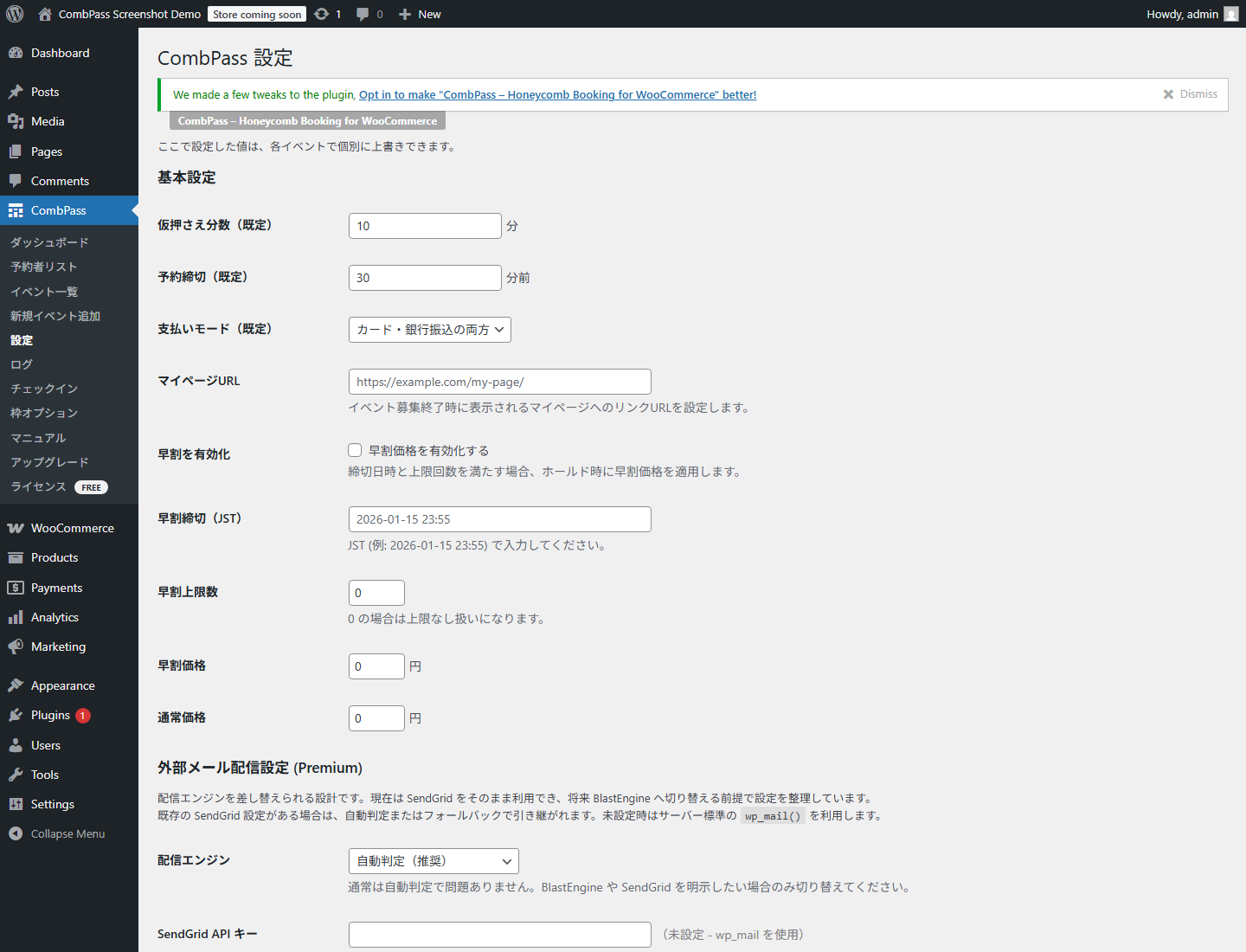Switch to the ログ submenu under CombPass
Image resolution: width=1246 pixels, height=952 pixels.
[21, 364]
